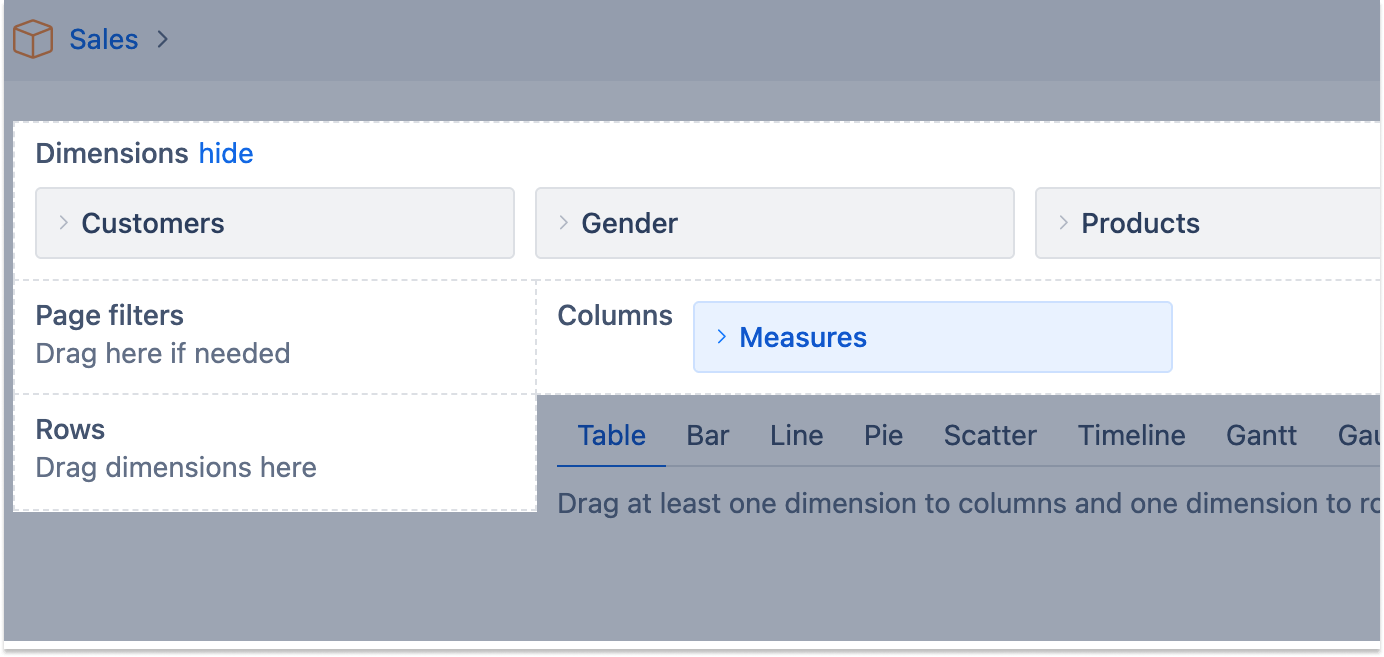1384x657 pixels.
Task: Expand the Gender dimension
Action: click(563, 223)
